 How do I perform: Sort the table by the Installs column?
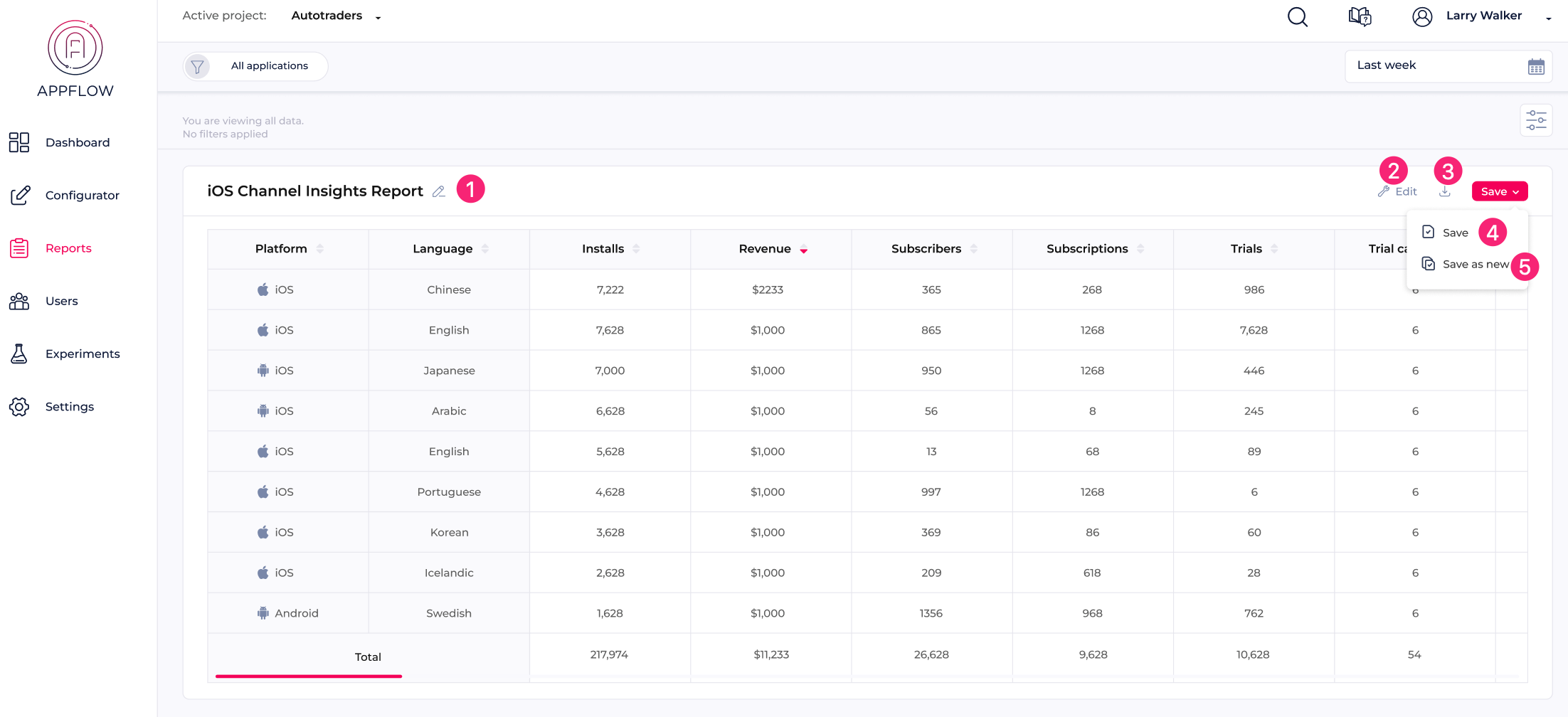[635, 248]
